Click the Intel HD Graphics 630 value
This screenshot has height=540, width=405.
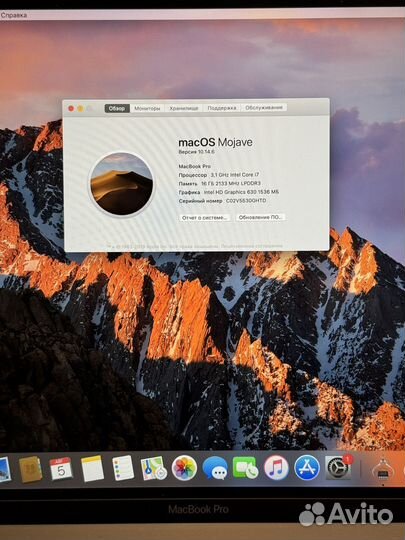coord(241,192)
